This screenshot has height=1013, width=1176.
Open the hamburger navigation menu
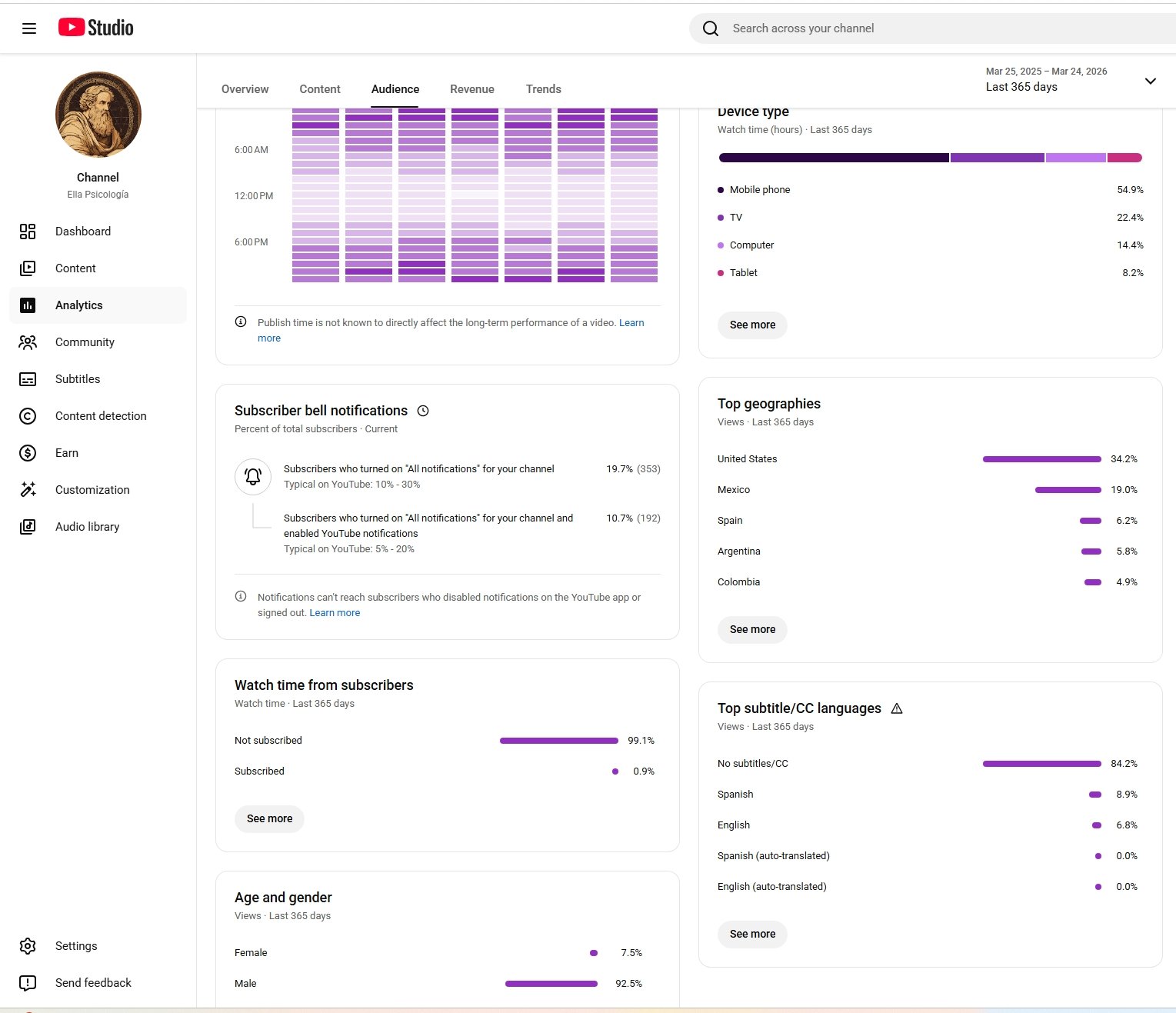click(29, 28)
